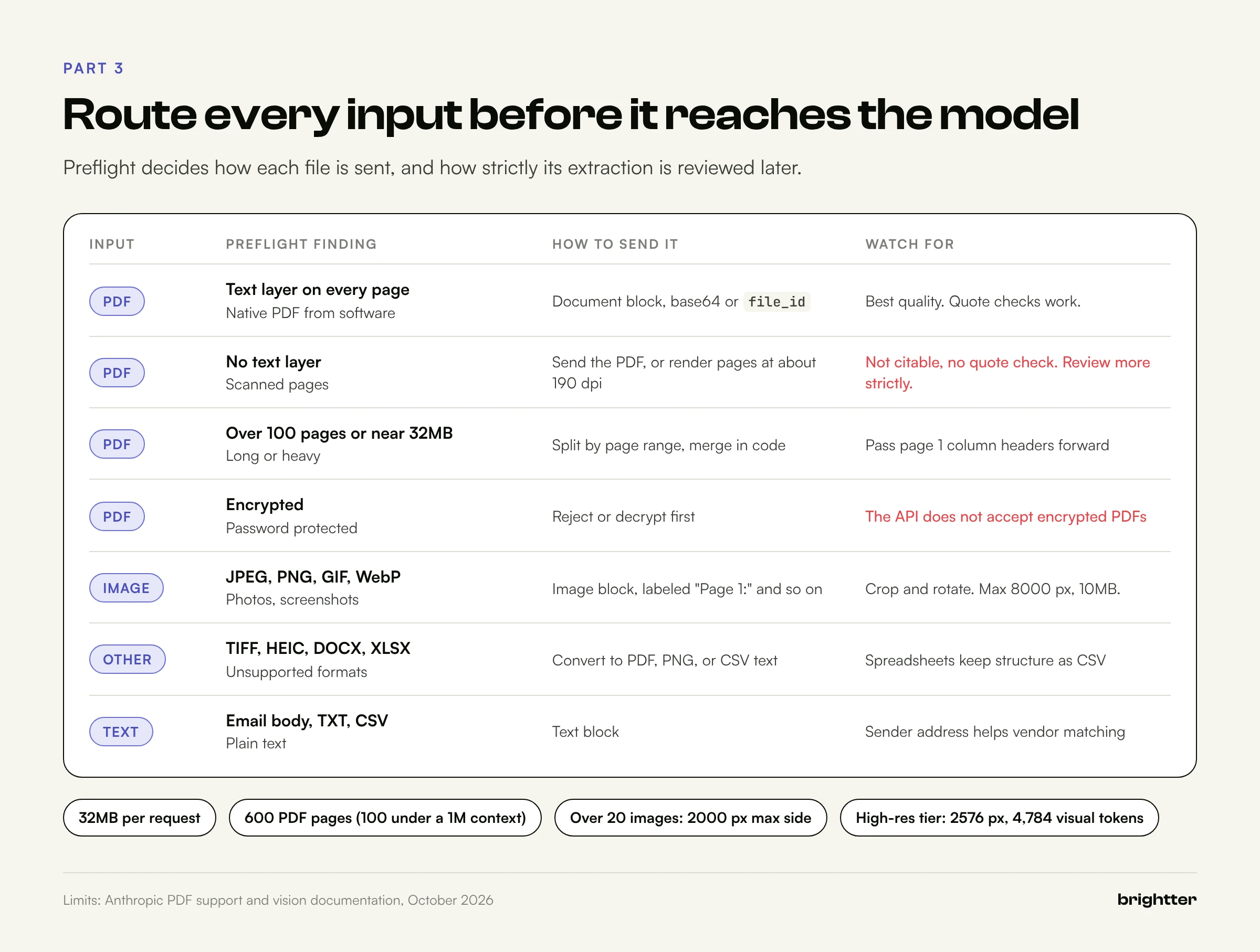
Task: Click the Text block cell
Action: point(585,732)
